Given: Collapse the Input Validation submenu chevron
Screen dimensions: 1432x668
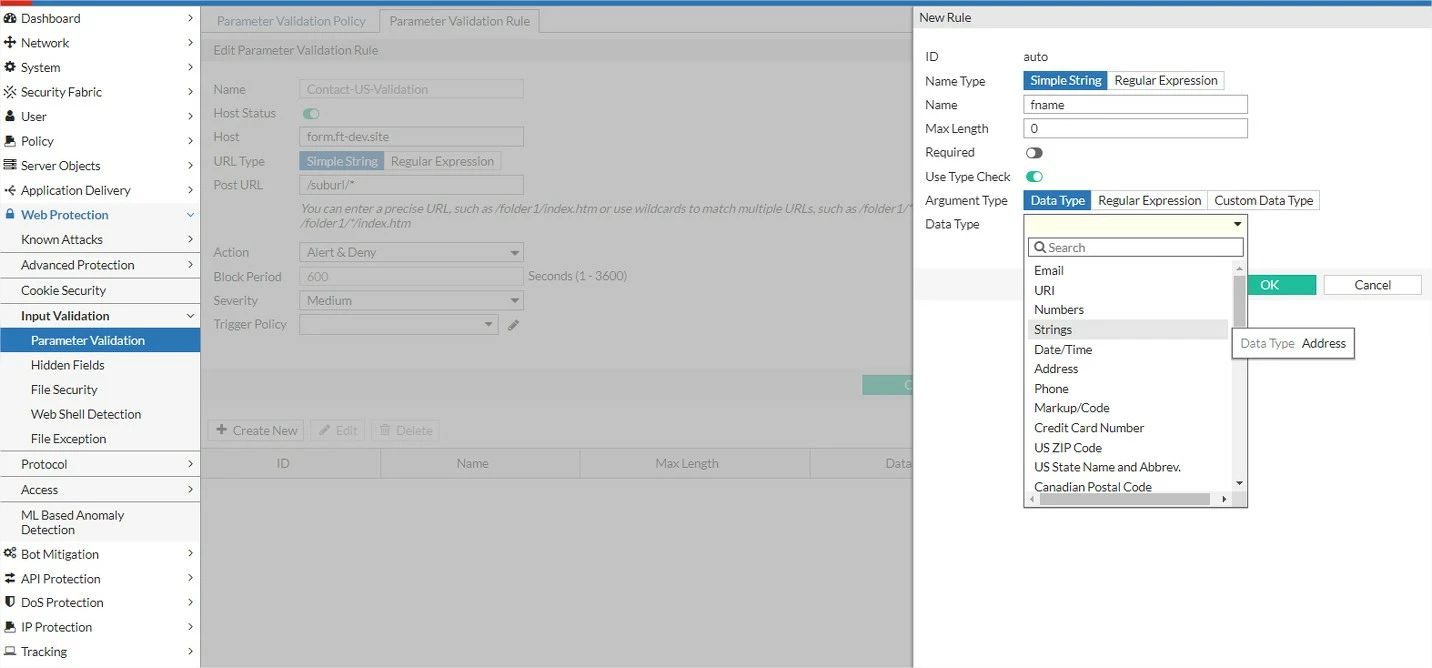Looking at the screenshot, I should coord(190,316).
